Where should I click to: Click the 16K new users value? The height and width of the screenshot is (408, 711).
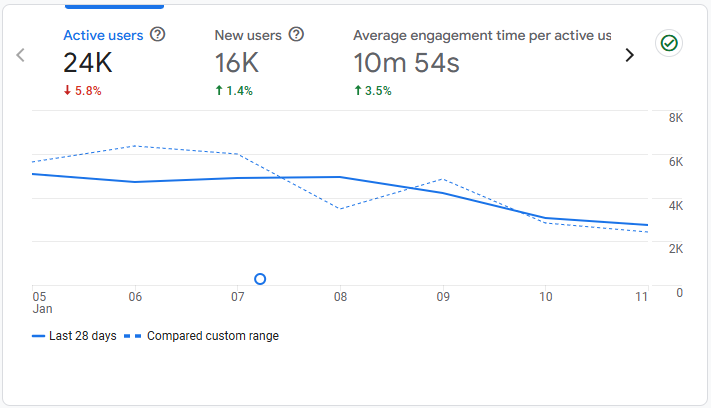(237, 63)
